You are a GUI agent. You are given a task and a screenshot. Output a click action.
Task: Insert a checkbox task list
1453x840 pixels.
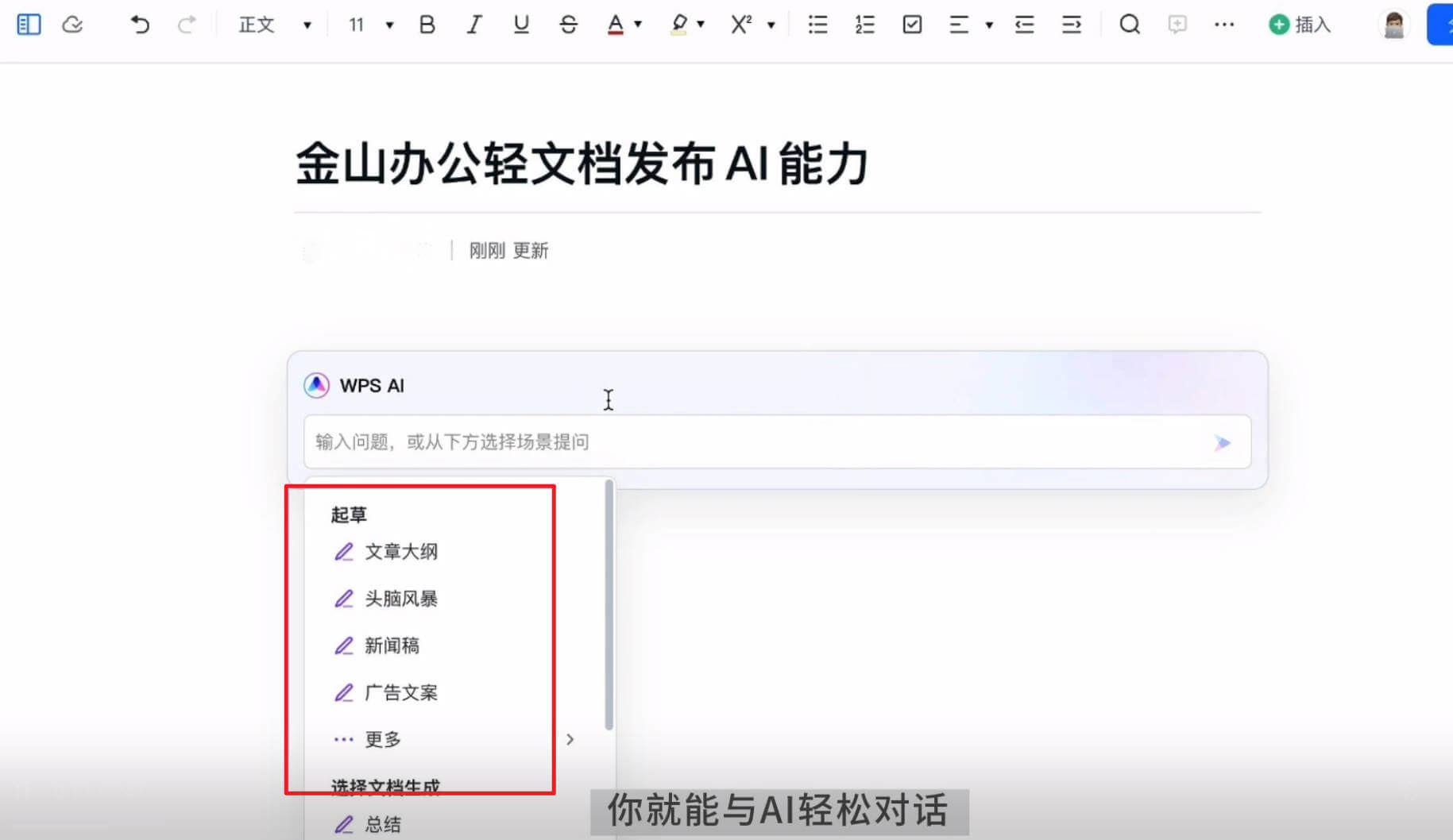coord(912,25)
